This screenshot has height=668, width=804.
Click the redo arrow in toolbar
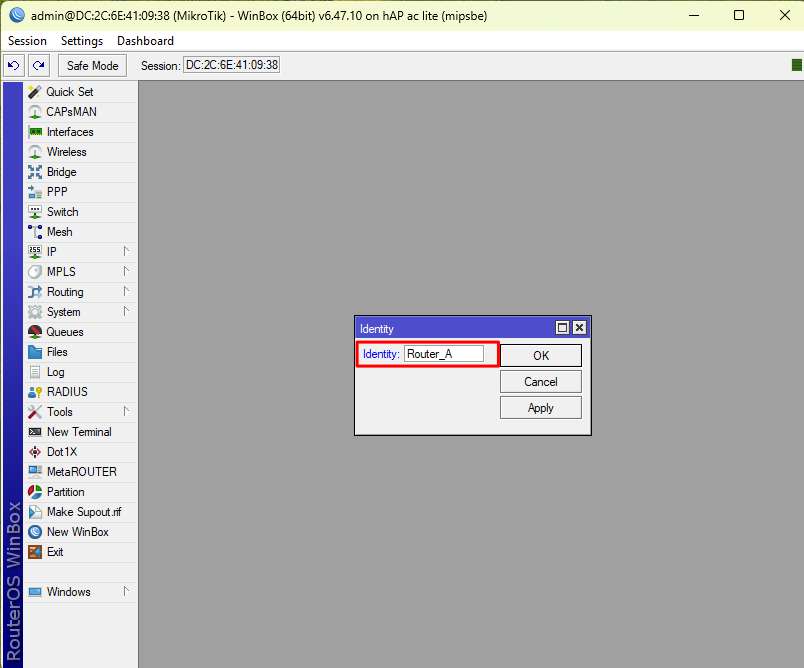[38, 65]
